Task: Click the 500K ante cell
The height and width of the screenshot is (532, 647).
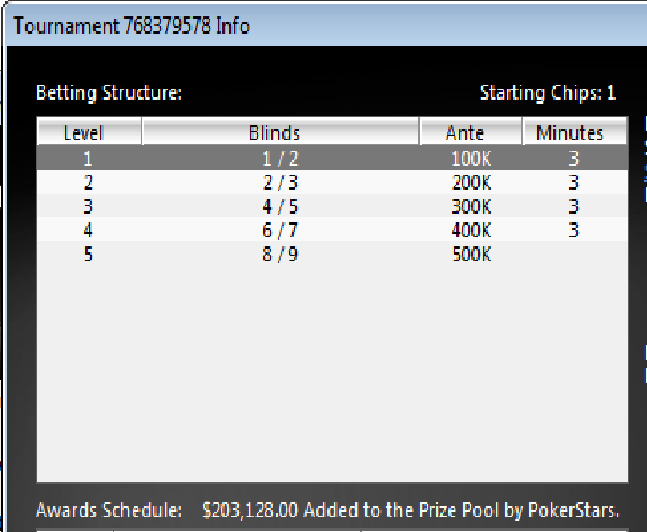Action: coord(470,254)
